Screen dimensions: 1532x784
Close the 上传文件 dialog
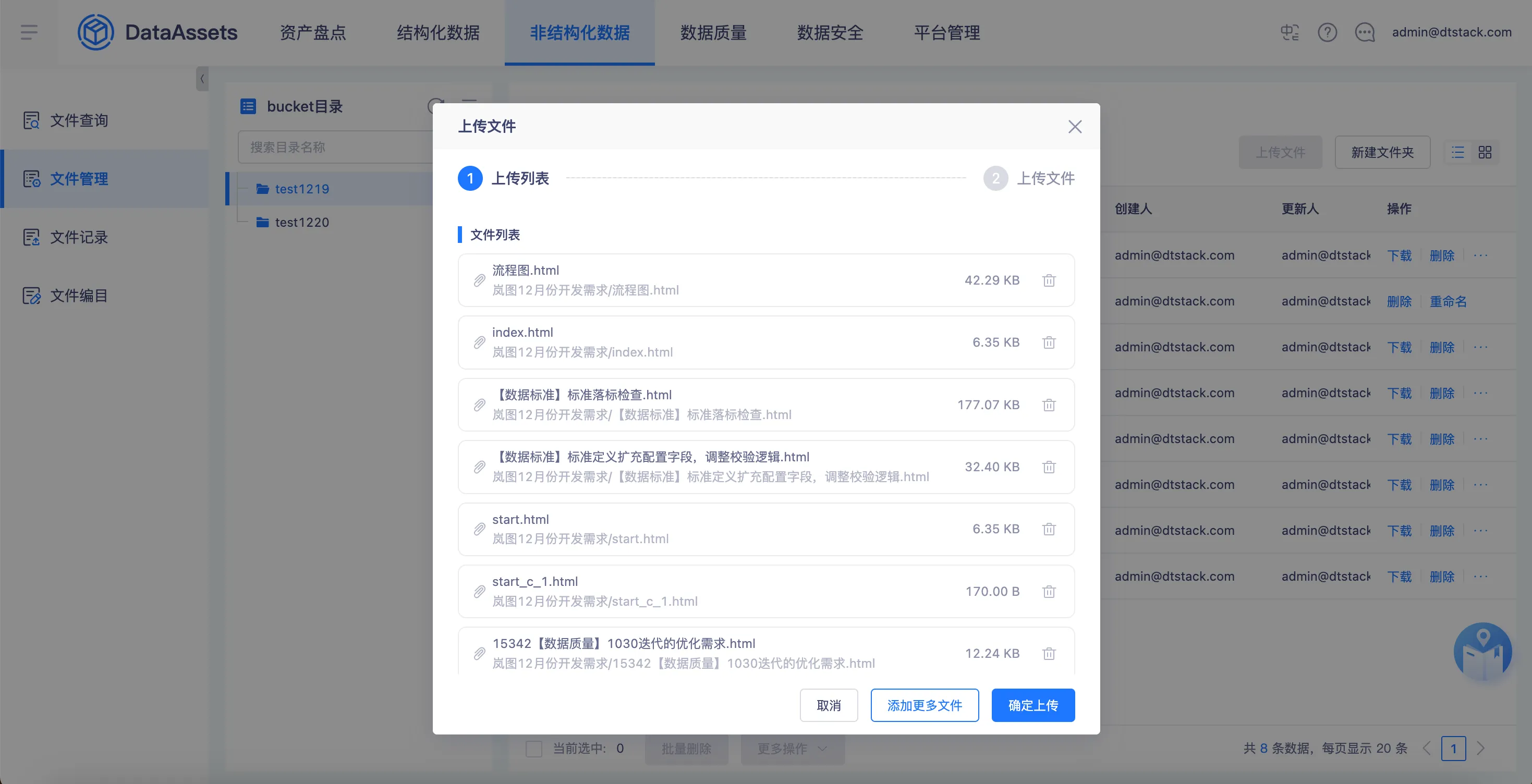(1074, 127)
